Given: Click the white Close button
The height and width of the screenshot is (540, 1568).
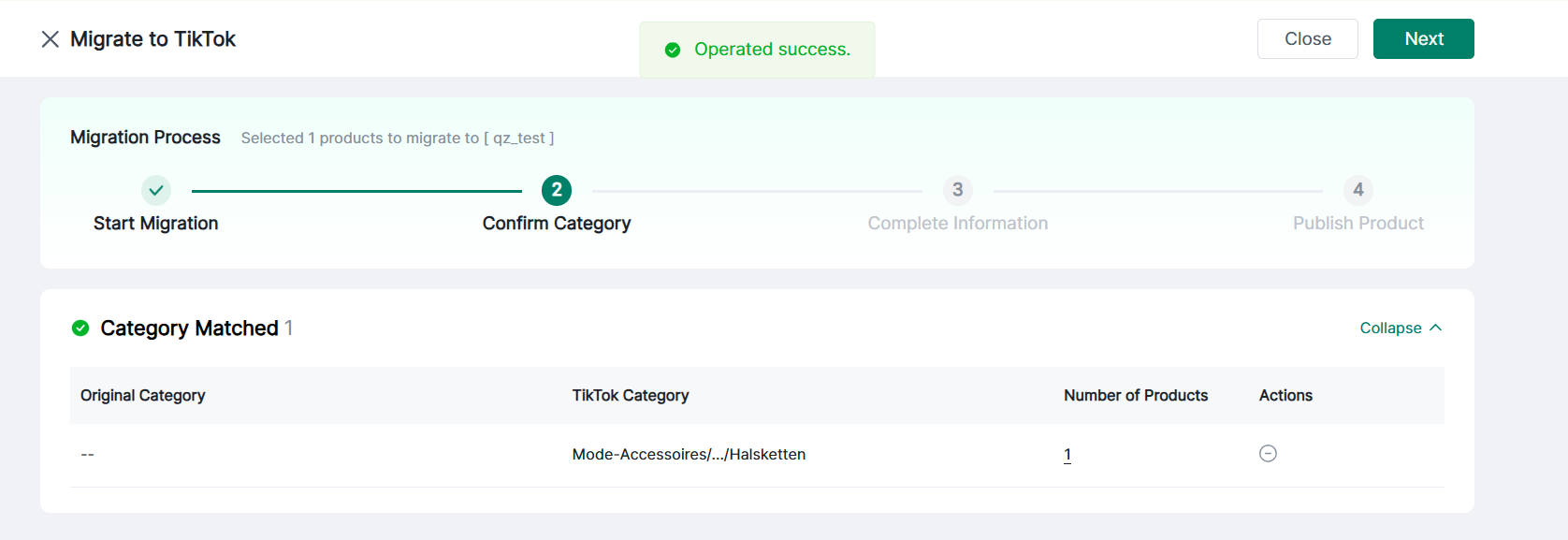Looking at the screenshot, I should pos(1307,39).
